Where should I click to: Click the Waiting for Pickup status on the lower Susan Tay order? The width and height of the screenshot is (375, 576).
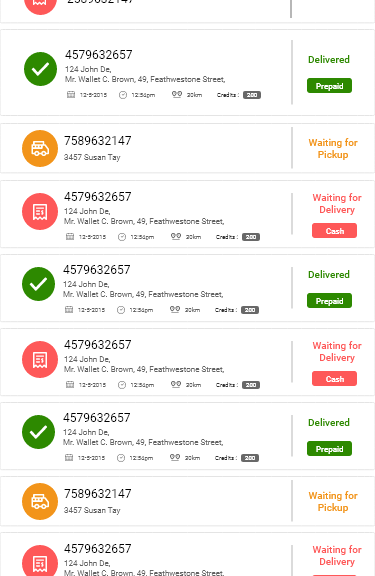[x=333, y=501]
